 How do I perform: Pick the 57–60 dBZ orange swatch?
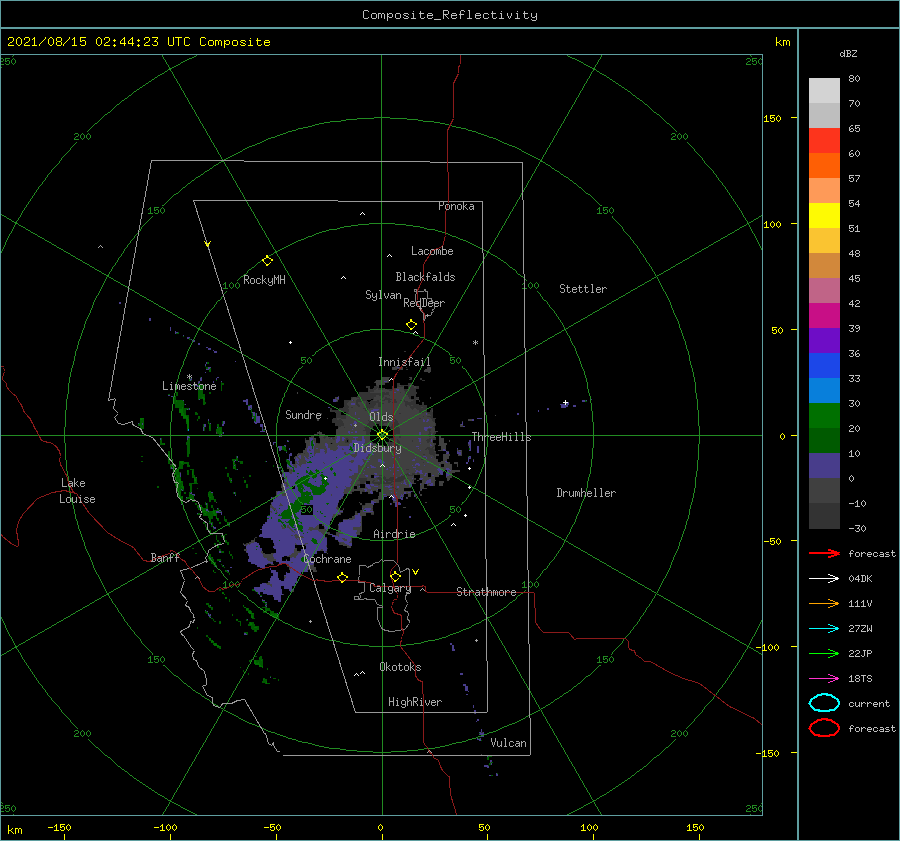coord(824,166)
